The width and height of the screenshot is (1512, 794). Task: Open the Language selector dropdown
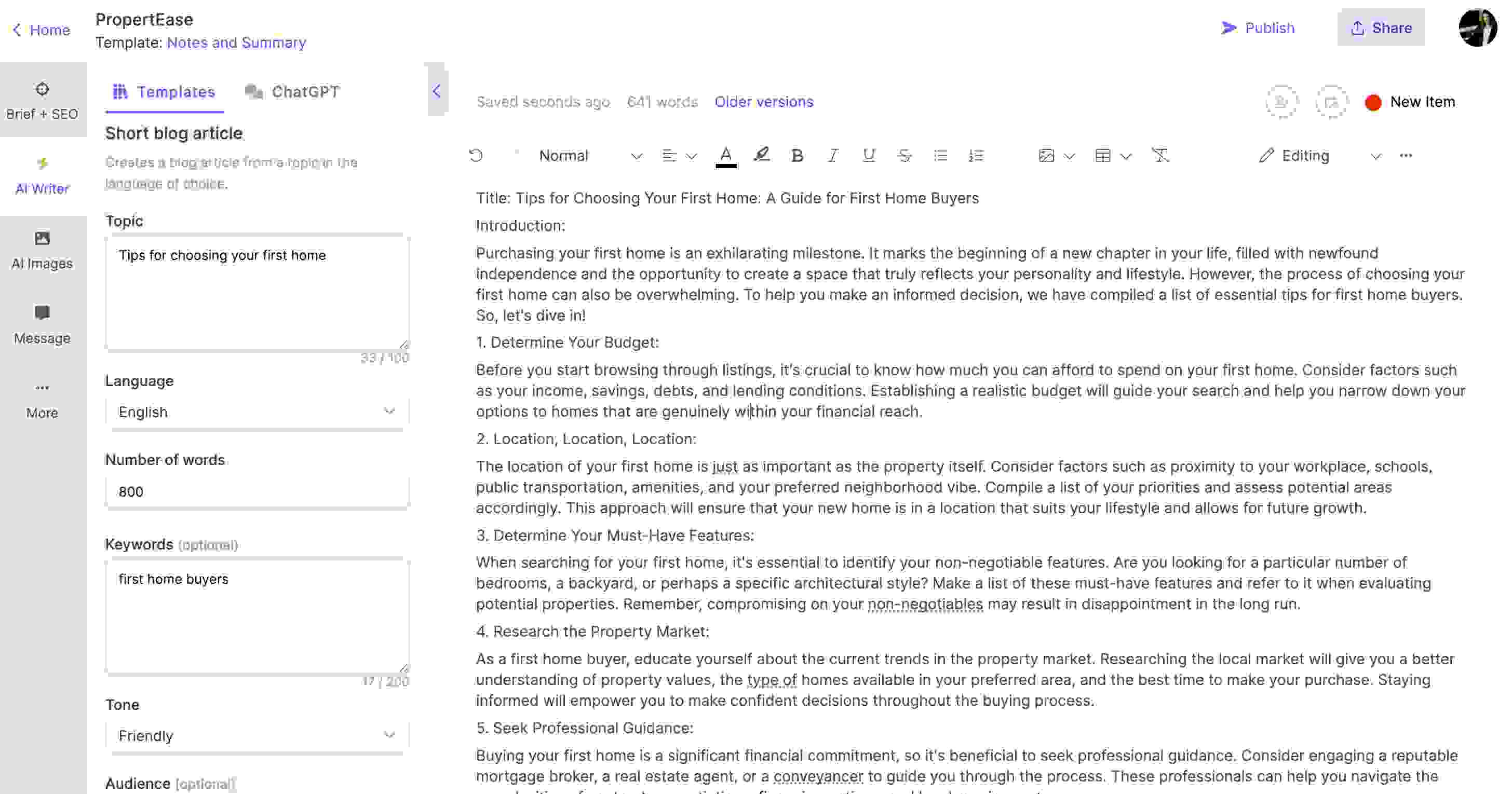pyautogui.click(x=257, y=411)
